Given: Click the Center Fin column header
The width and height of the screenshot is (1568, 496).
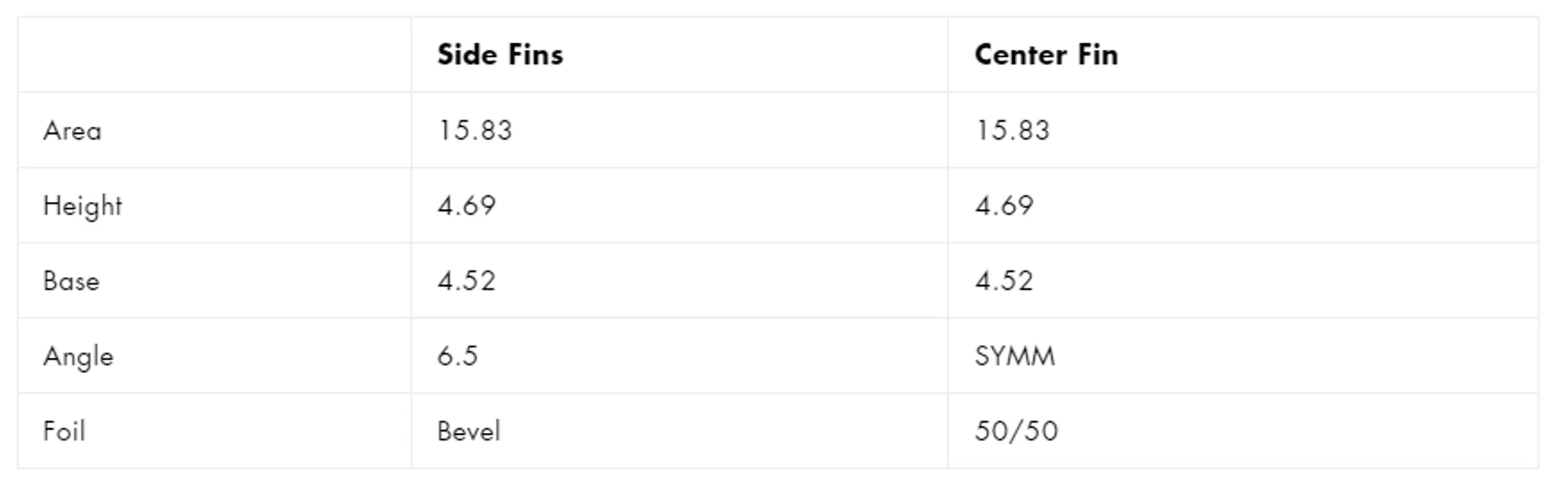Looking at the screenshot, I should (x=1046, y=55).
